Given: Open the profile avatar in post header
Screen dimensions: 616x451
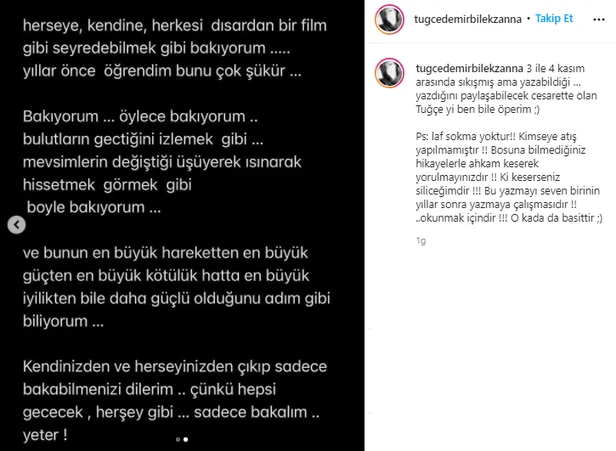Looking at the screenshot, I should [x=389, y=19].
